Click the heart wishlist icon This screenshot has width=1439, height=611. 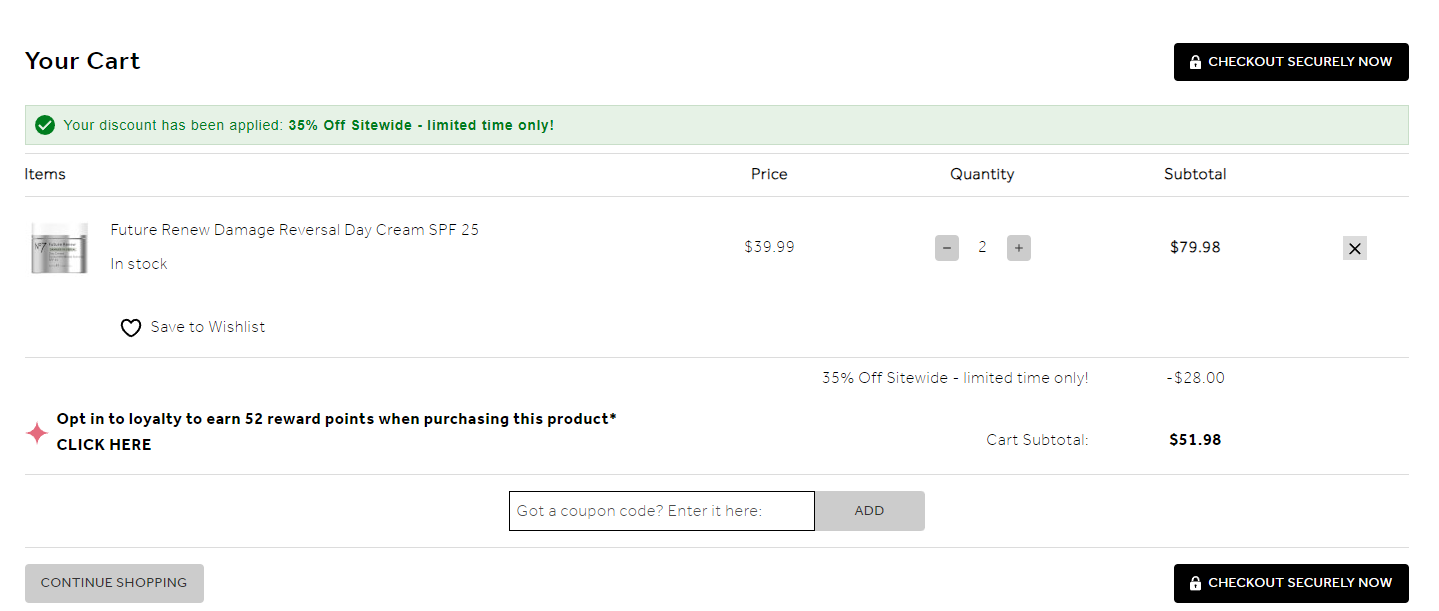(x=131, y=328)
